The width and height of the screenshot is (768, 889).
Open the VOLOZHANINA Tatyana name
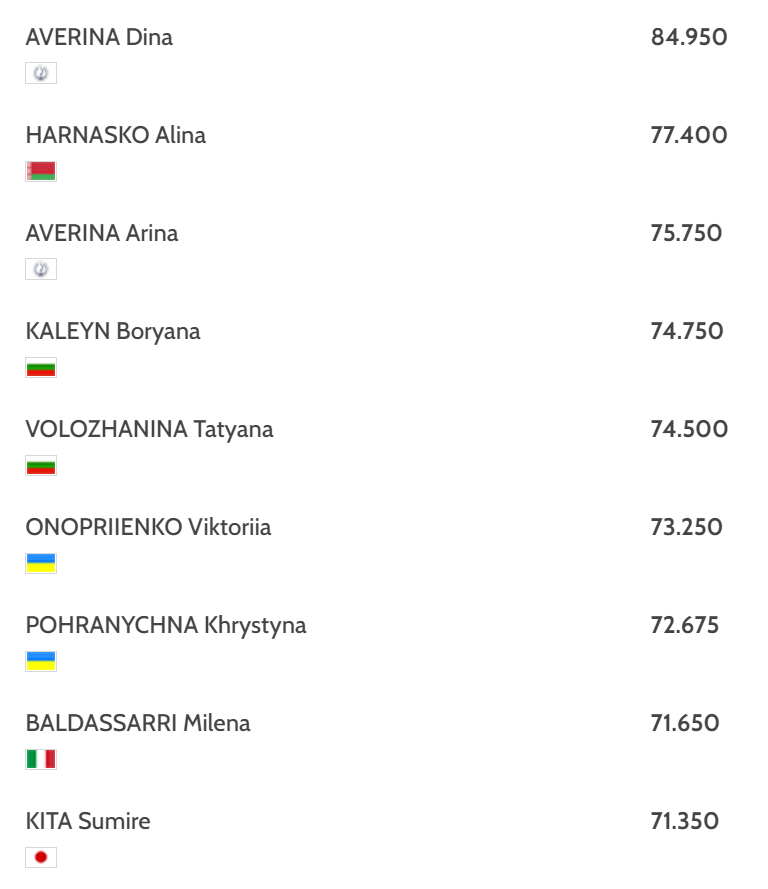(149, 430)
